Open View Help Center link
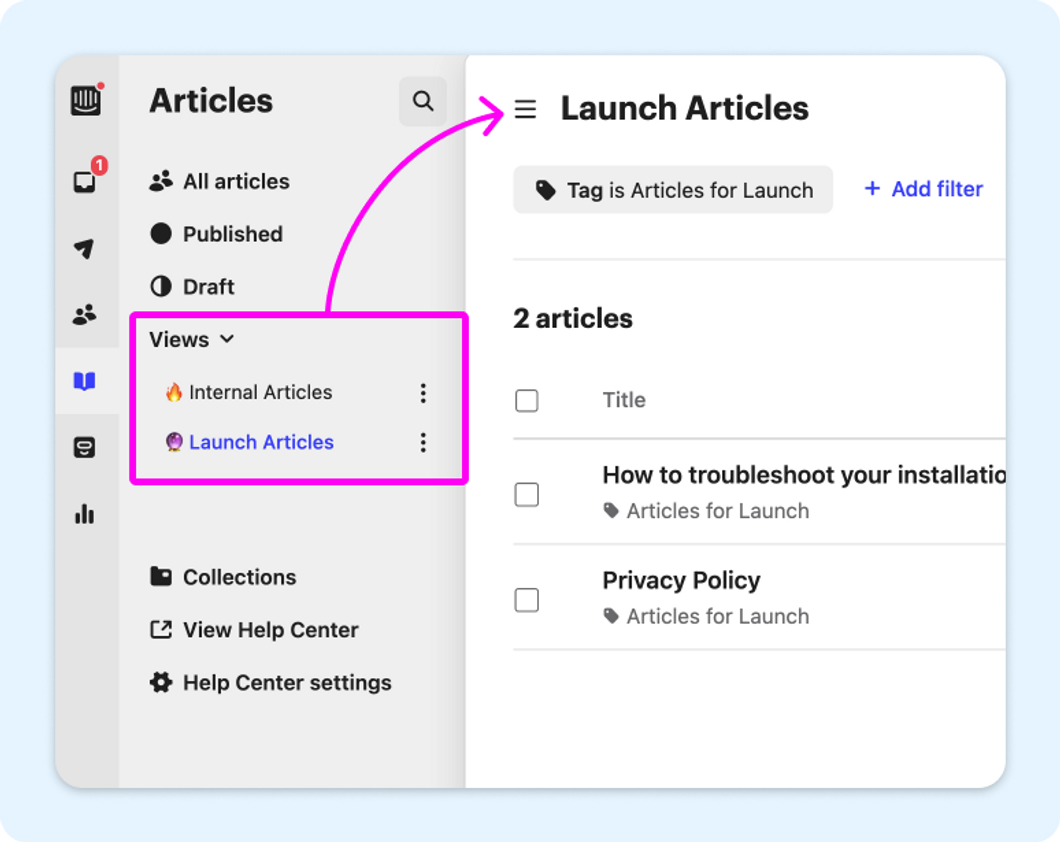1060x842 pixels. (270, 630)
